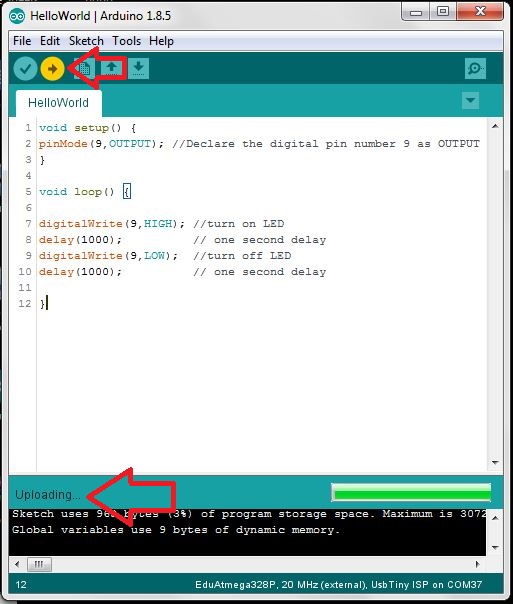Image resolution: width=513 pixels, height=604 pixels.
Task: Click 'pinMode(9,OUTPUT);' on line 2
Action: tap(101, 144)
